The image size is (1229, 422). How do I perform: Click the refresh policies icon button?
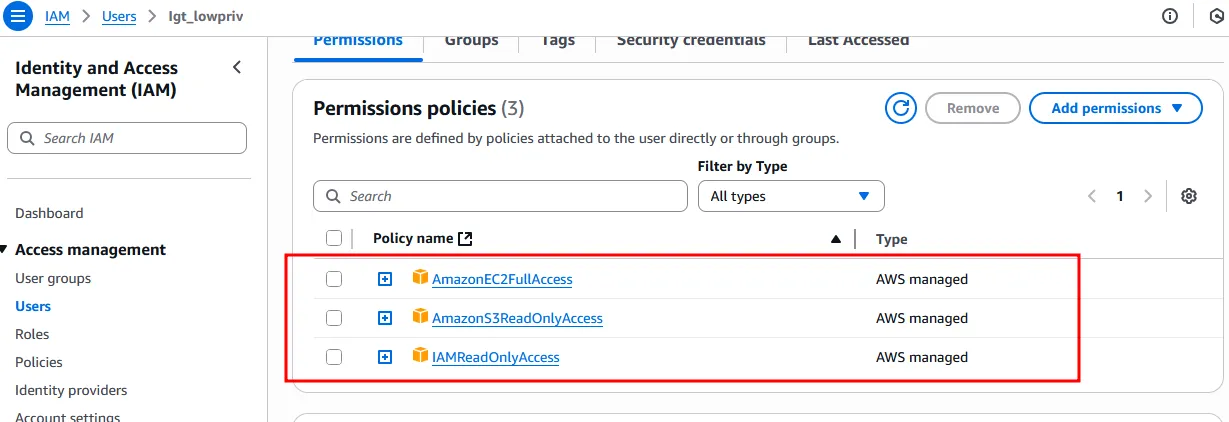[901, 108]
